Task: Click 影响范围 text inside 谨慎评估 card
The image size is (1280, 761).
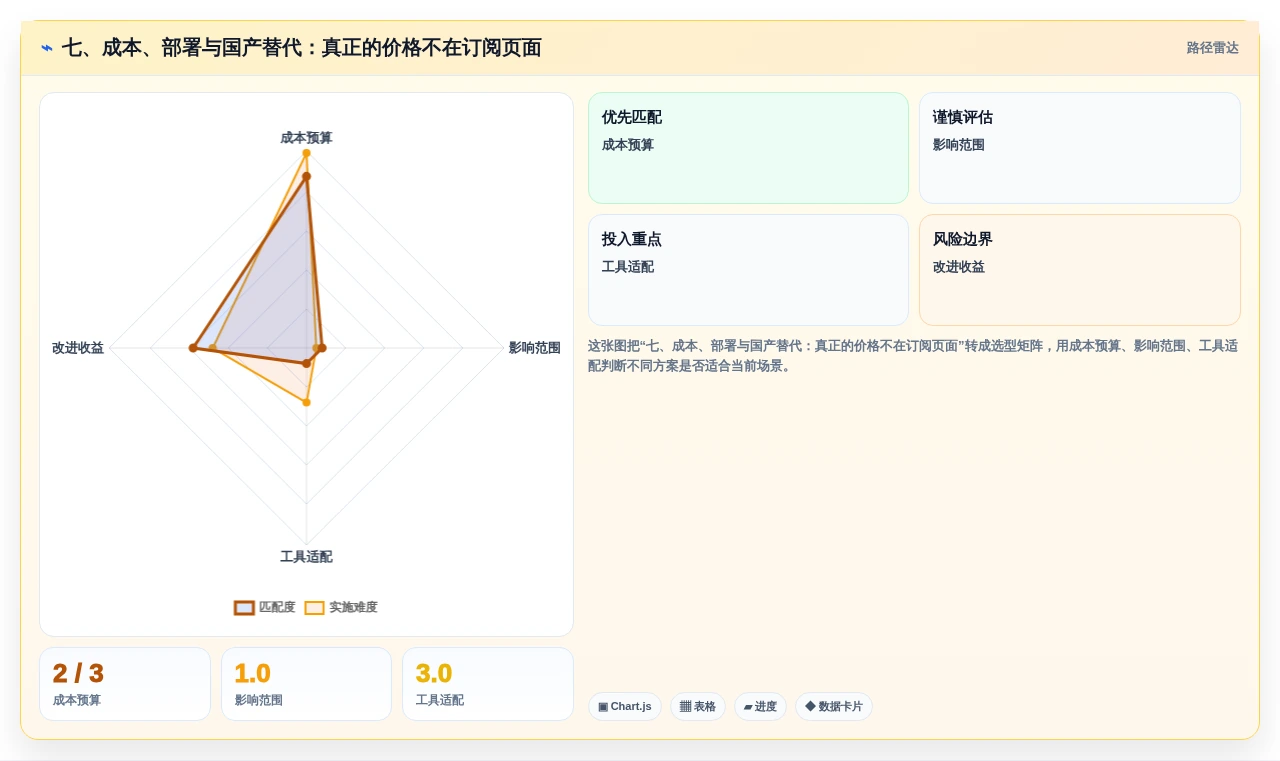Action: coord(959,145)
